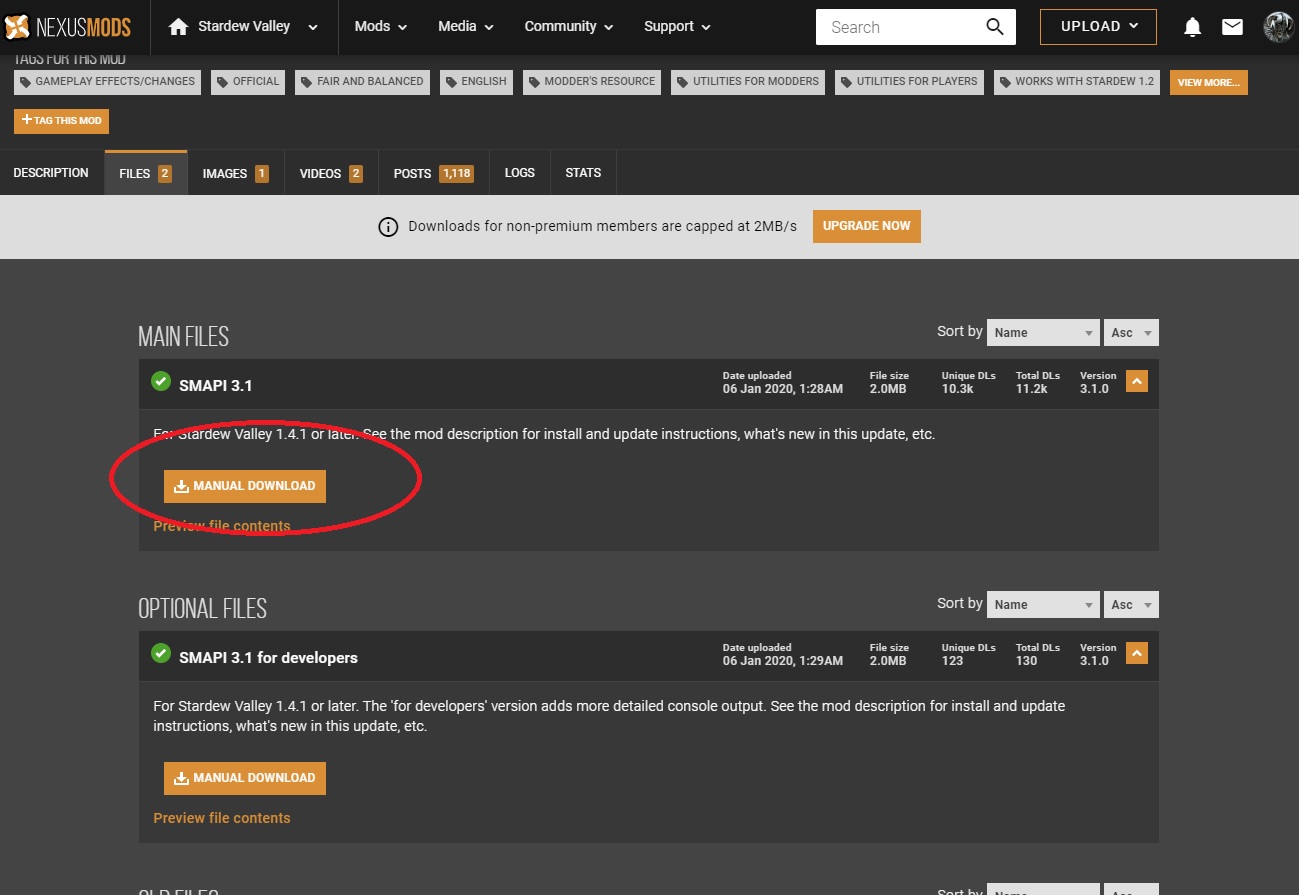Image resolution: width=1299 pixels, height=895 pixels.
Task: Click the Official tag
Action: [248, 82]
